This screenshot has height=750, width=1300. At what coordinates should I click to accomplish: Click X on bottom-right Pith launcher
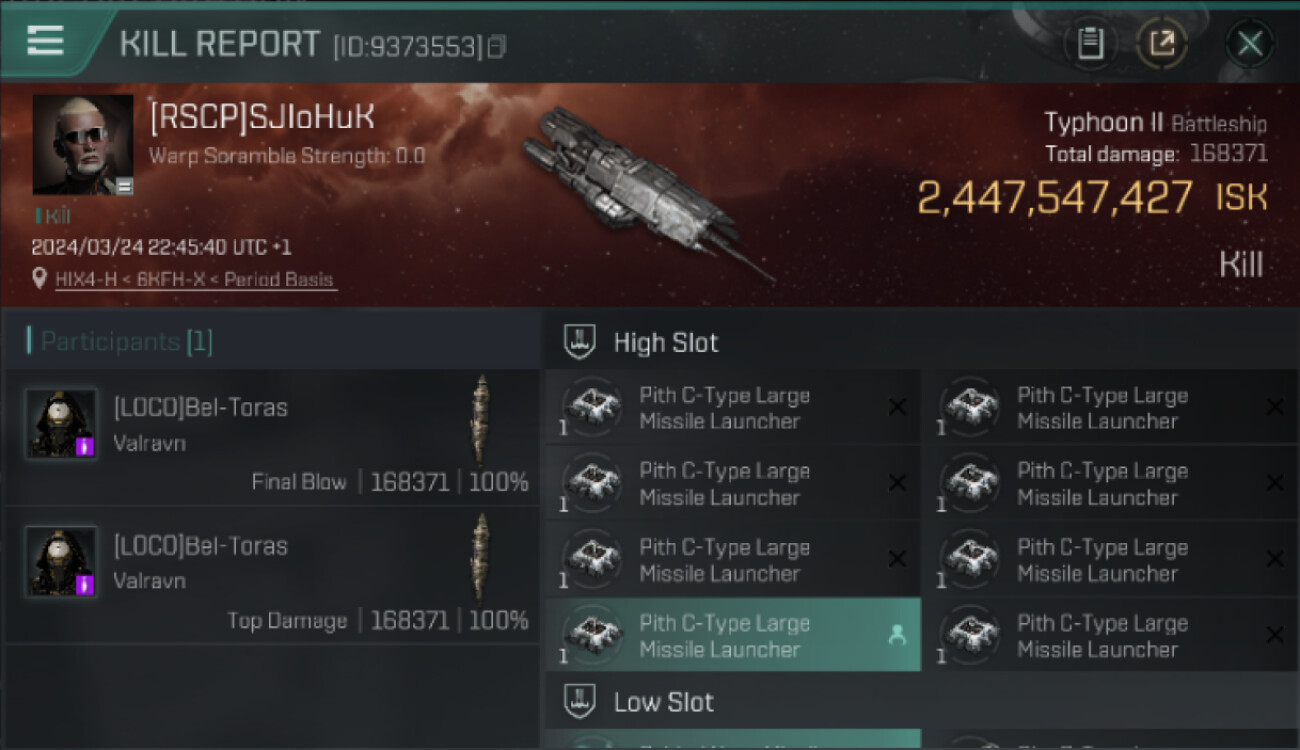click(x=1274, y=635)
